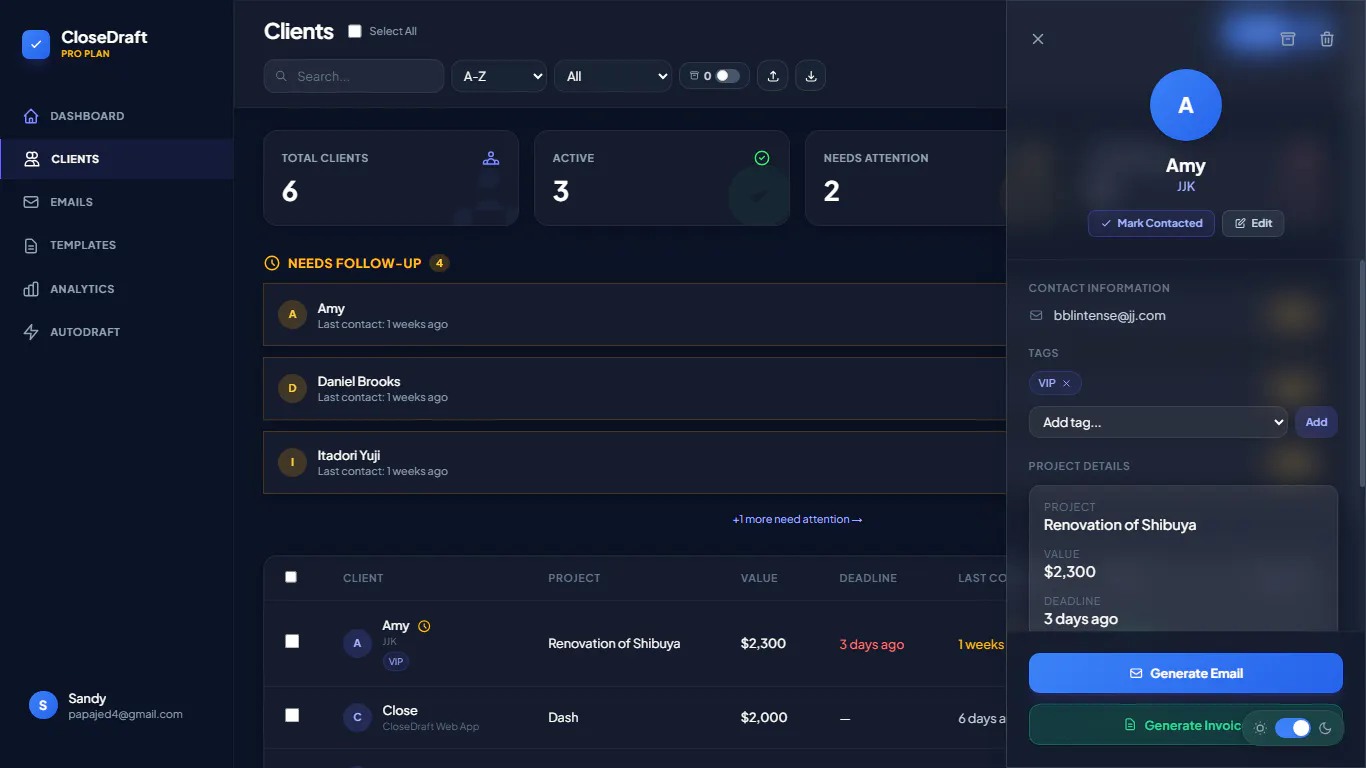Toggle the dark/light theme switch
The width and height of the screenshot is (1366, 768).
tap(1293, 728)
